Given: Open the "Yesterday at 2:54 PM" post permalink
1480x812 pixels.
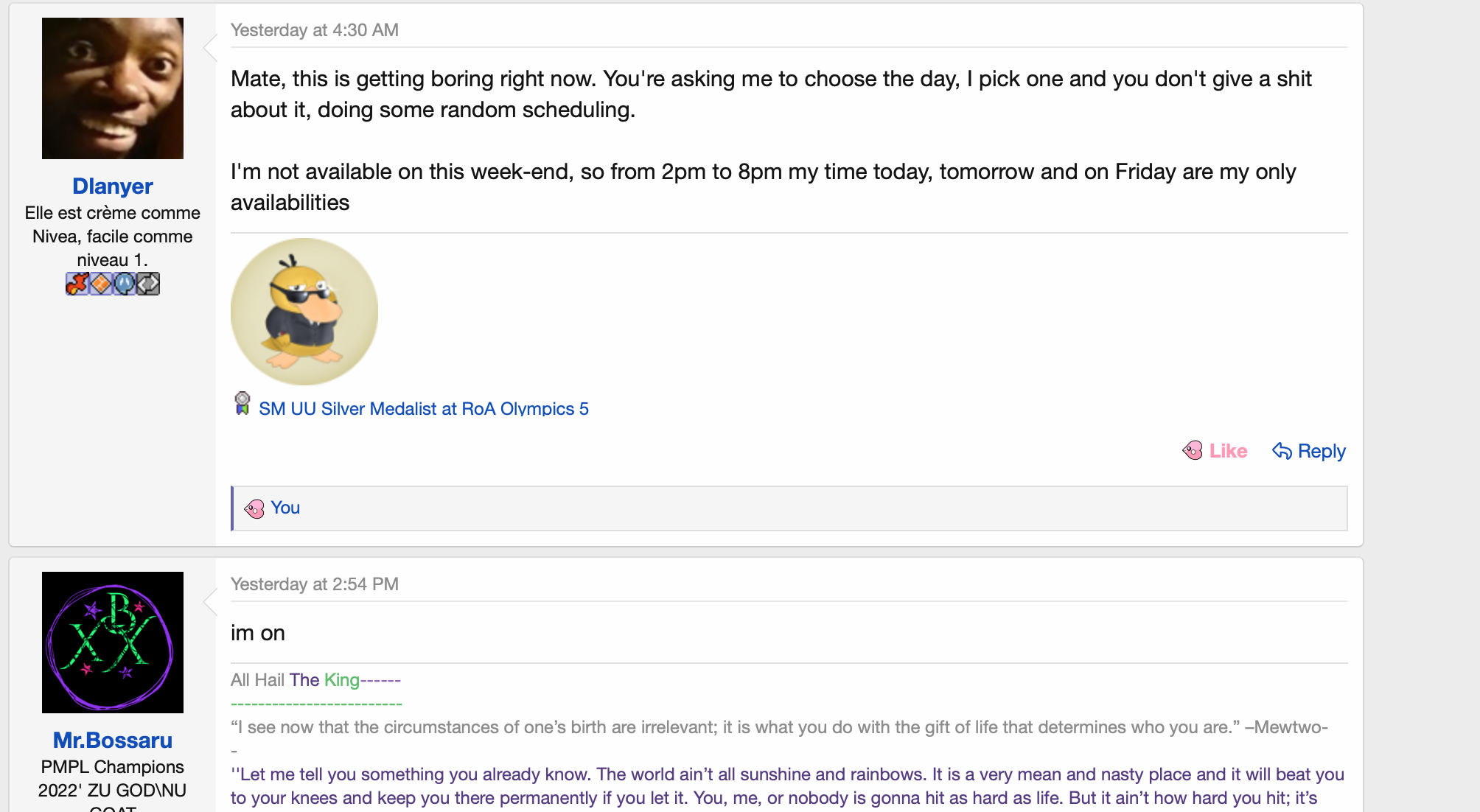Looking at the screenshot, I should [x=314, y=584].
